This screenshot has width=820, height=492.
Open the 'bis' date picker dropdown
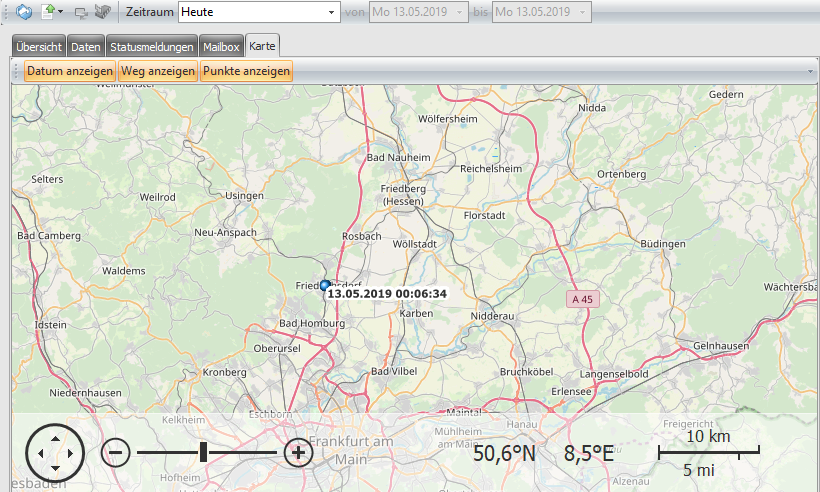[582, 12]
